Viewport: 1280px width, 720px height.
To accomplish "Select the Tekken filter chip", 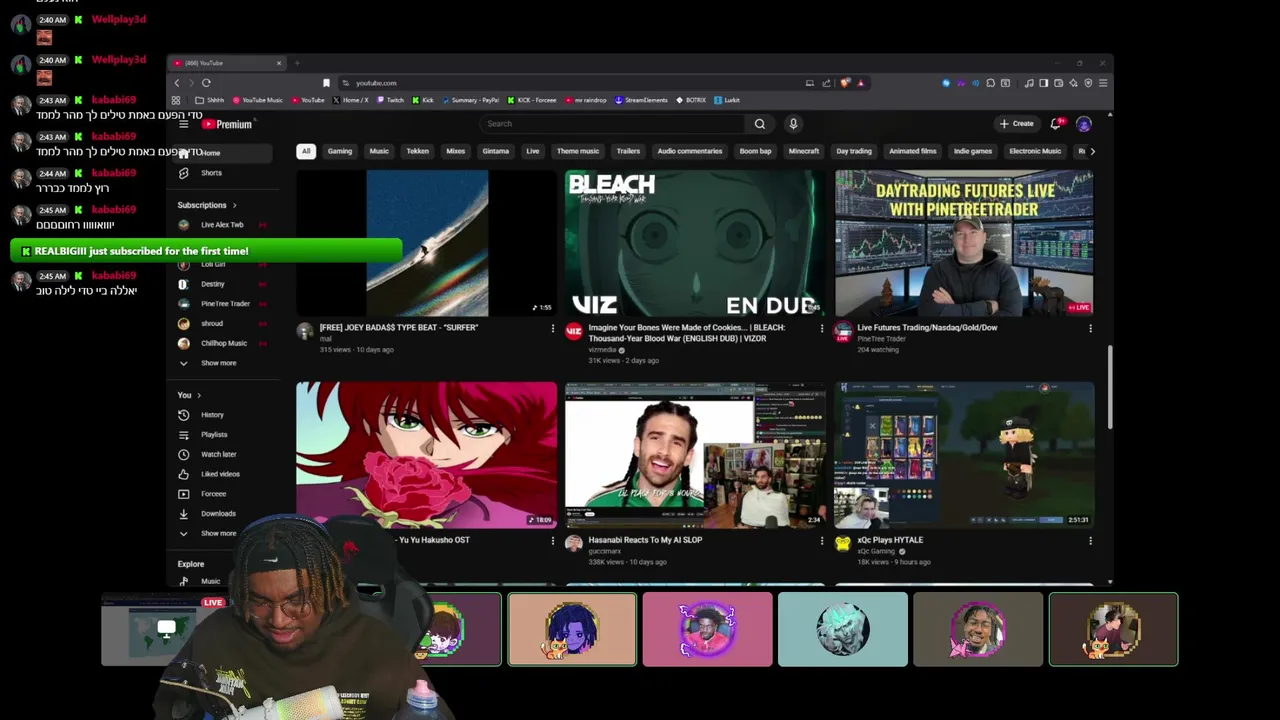I will [417, 151].
